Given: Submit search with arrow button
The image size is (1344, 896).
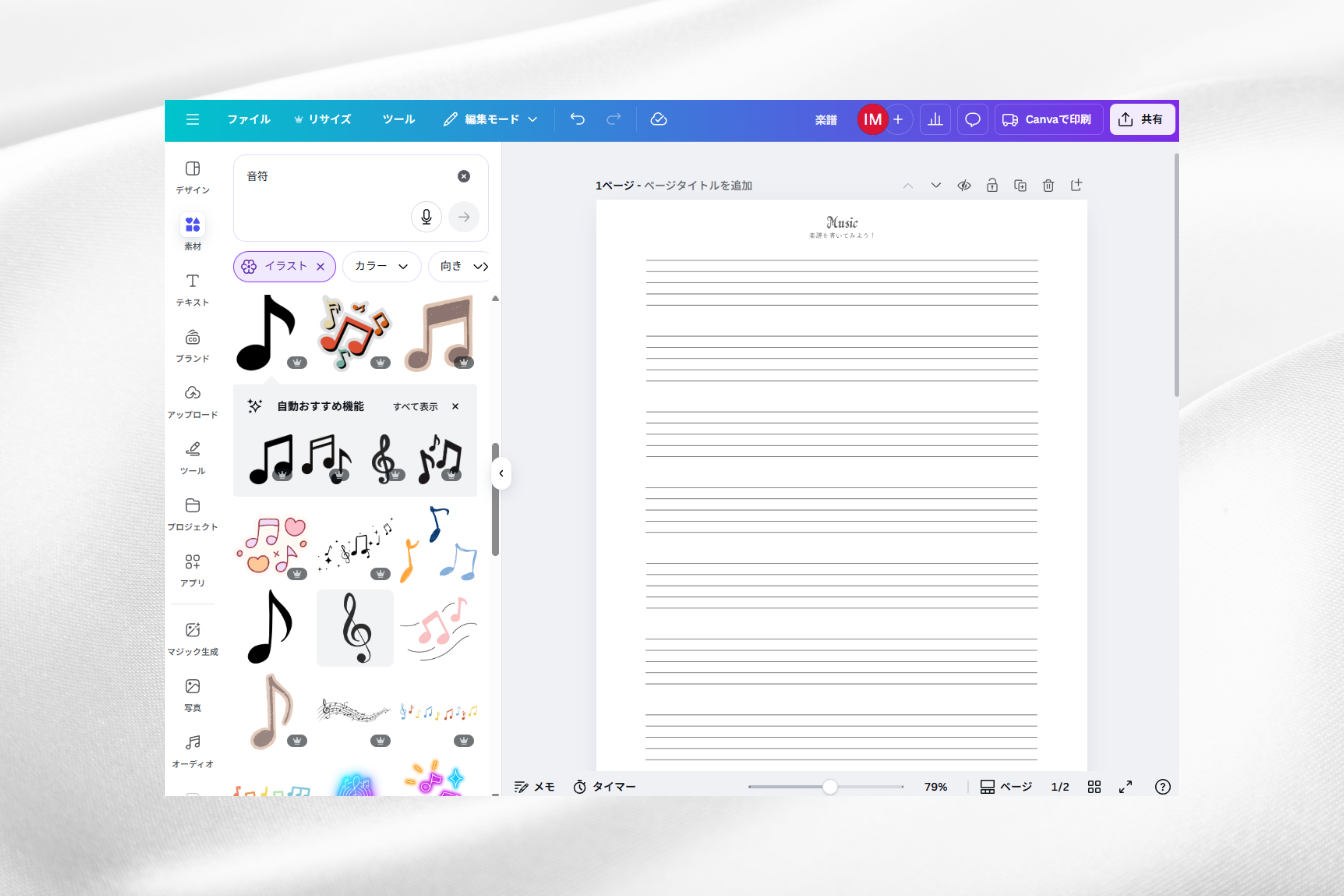Looking at the screenshot, I should click(x=463, y=217).
